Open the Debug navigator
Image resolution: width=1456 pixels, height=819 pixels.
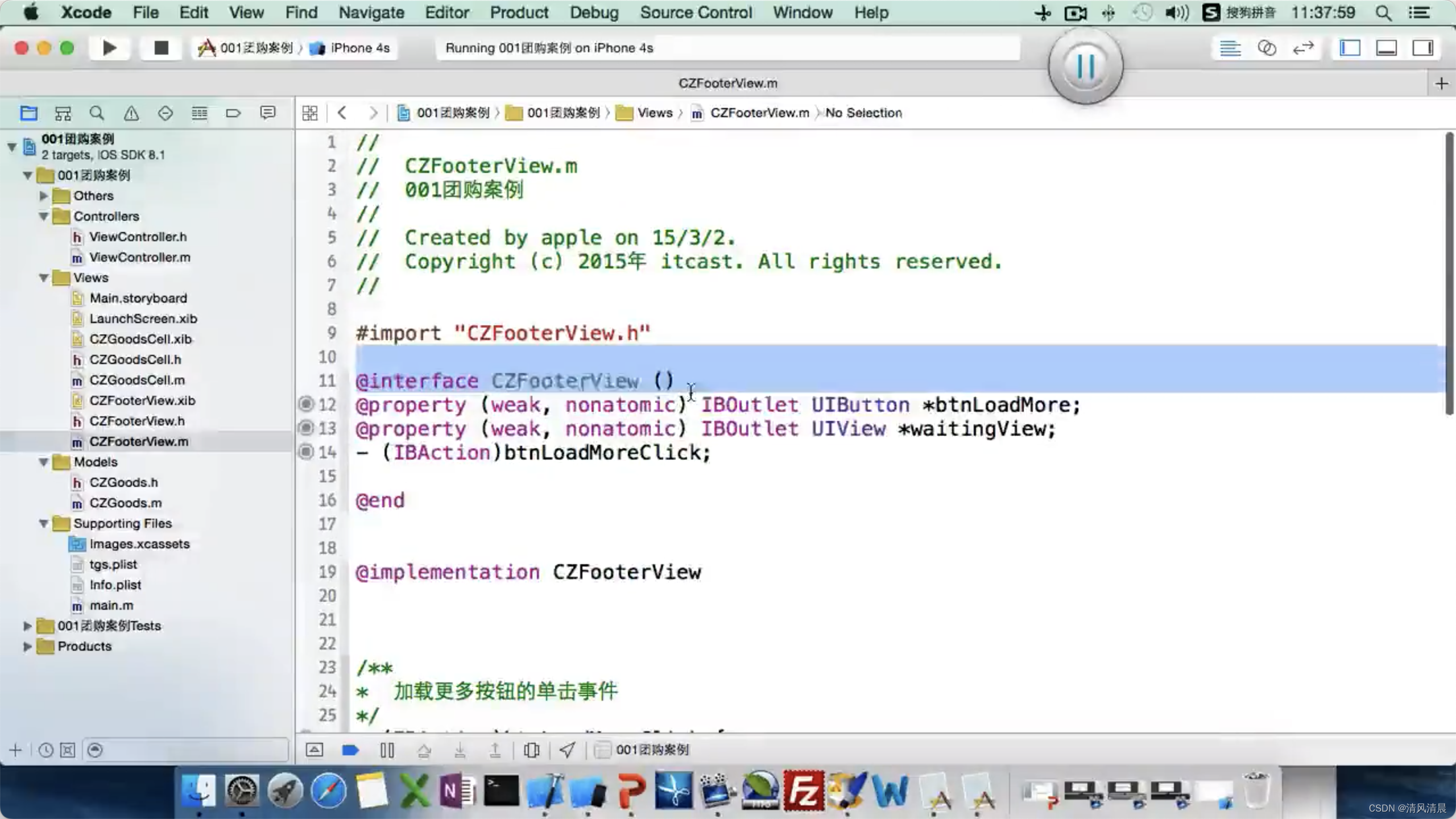pos(199,113)
